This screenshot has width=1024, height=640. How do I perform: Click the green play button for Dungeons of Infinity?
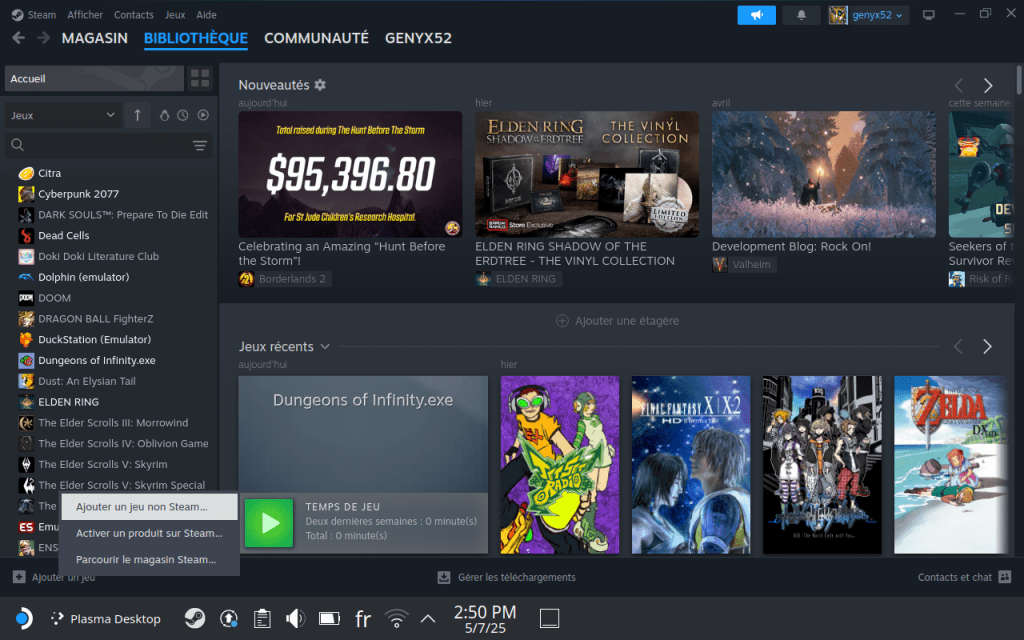coord(268,523)
